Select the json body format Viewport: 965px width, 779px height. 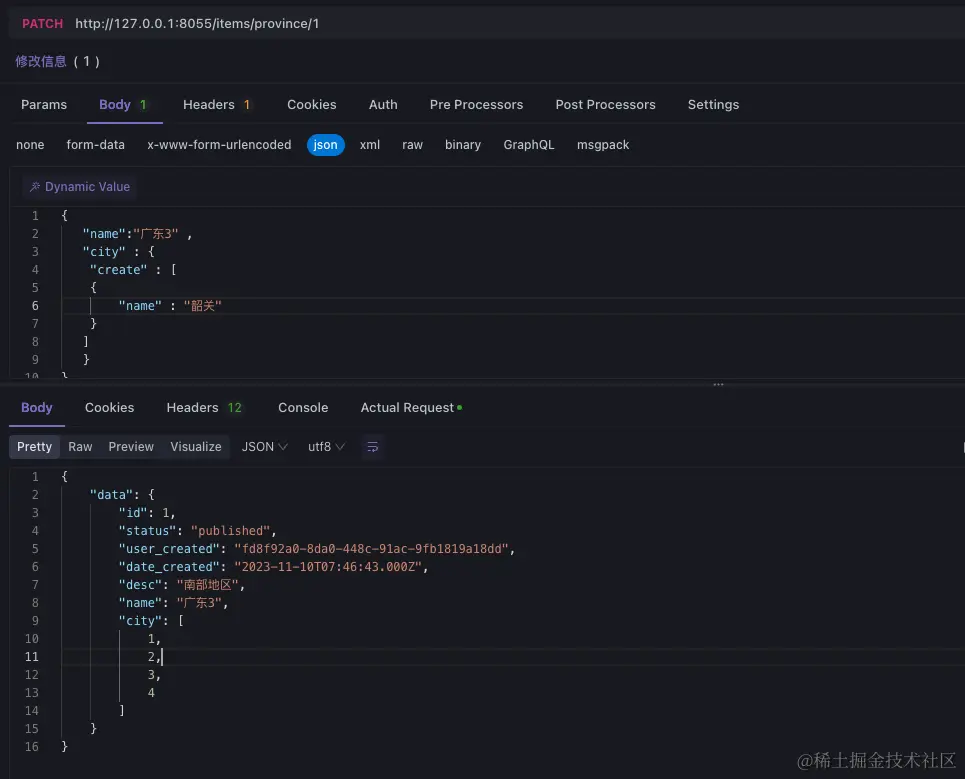tap(325, 144)
